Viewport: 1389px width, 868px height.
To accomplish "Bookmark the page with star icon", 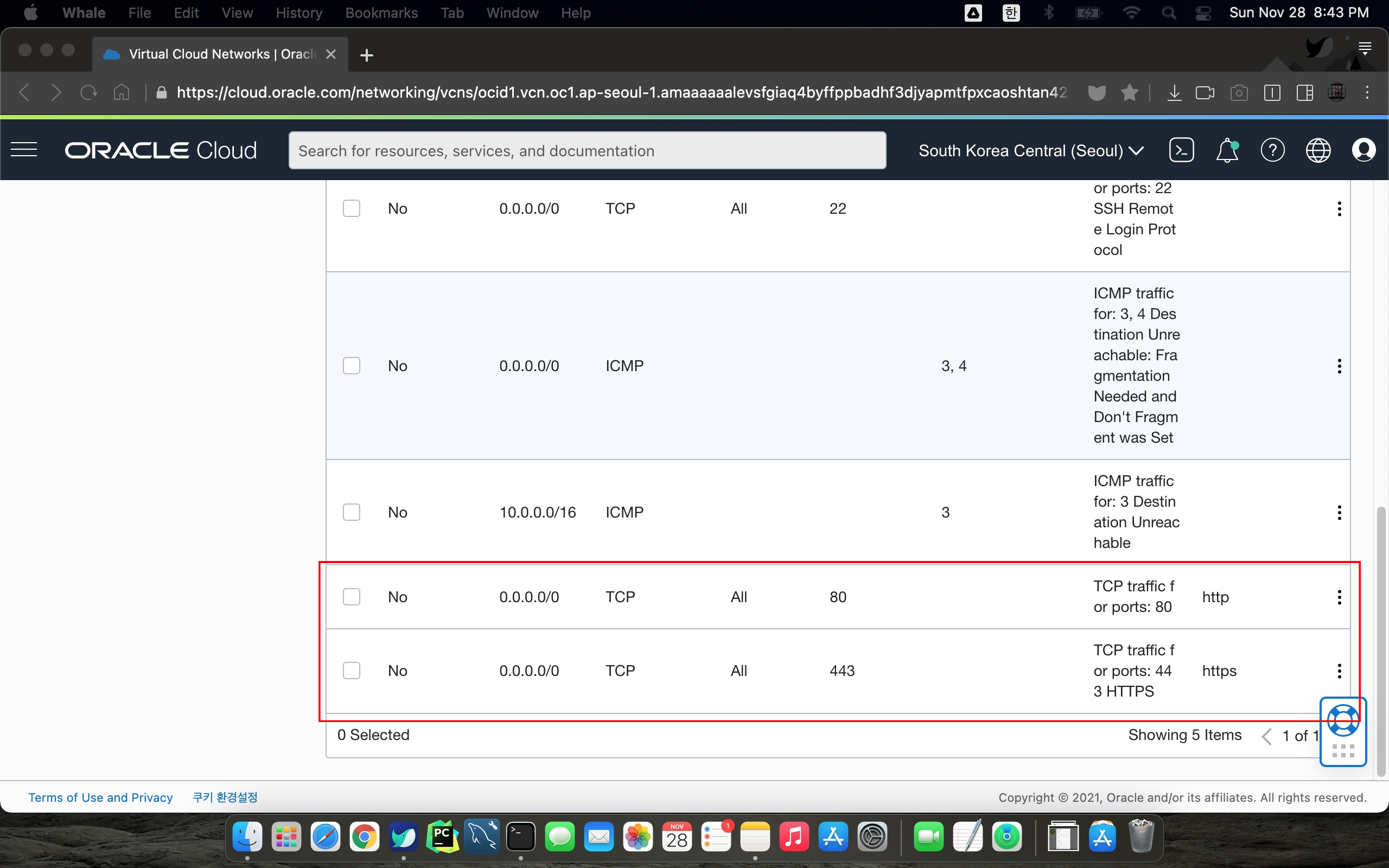I will coord(1129,92).
